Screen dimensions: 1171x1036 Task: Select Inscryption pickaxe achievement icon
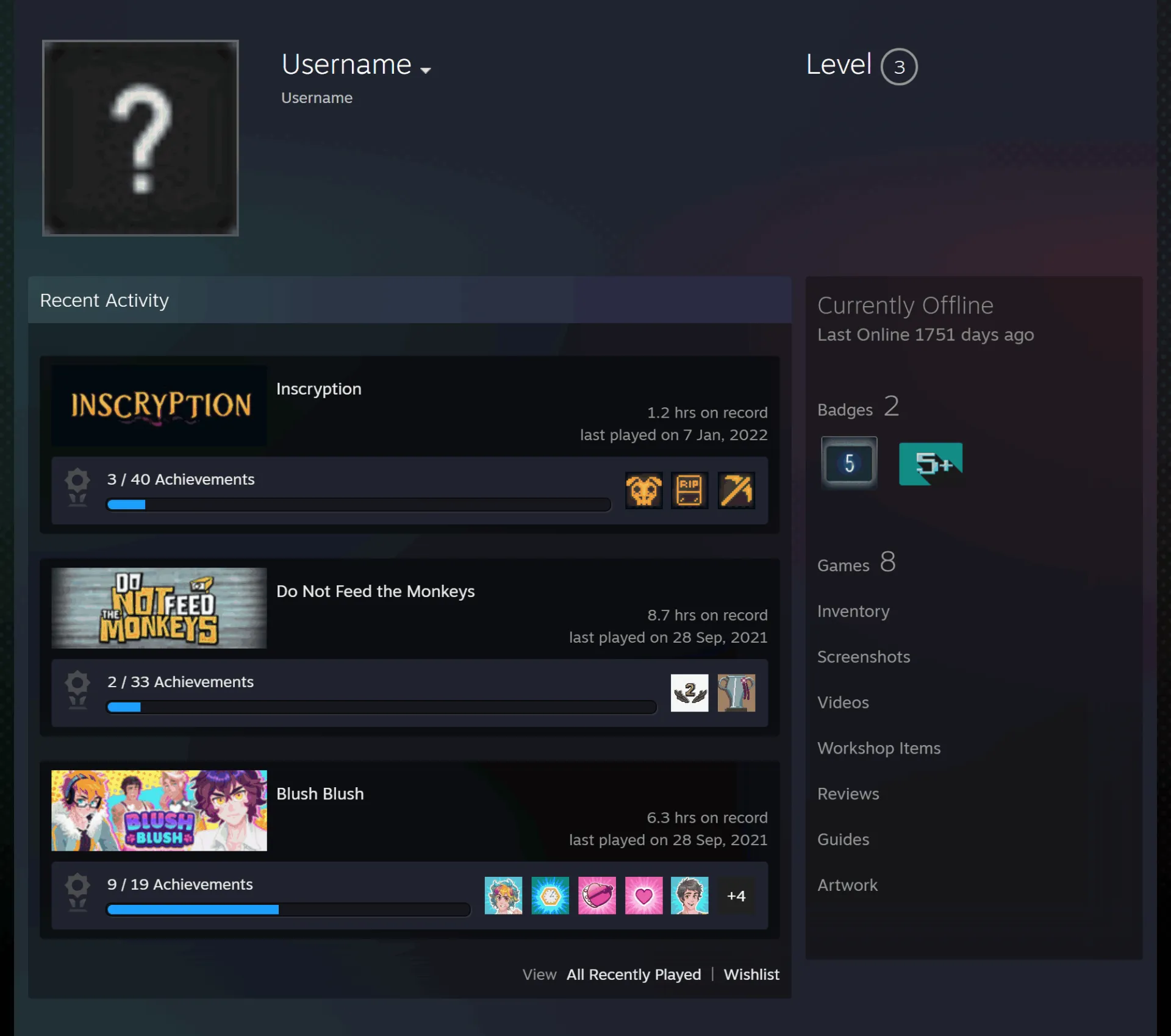point(736,490)
